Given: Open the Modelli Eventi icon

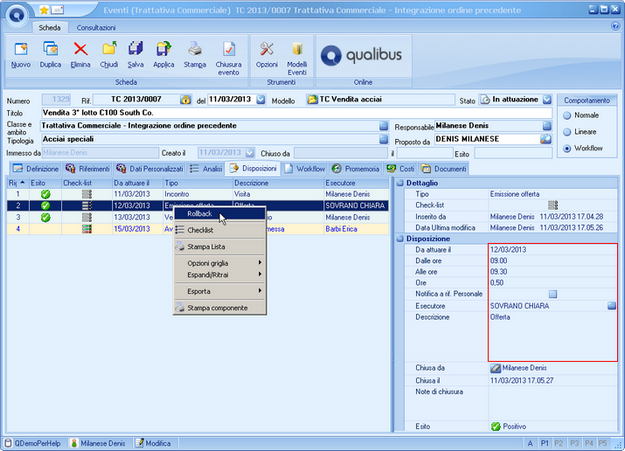Looking at the screenshot, I should pyautogui.click(x=297, y=49).
